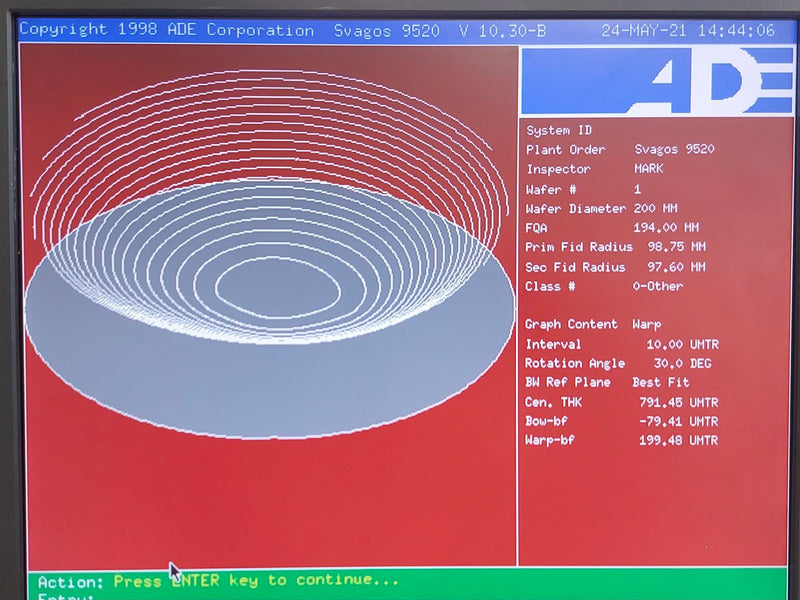Click Sec Fid Radius value "97.60 MM"
Viewport: 800px width, 600px height.
pos(677,267)
